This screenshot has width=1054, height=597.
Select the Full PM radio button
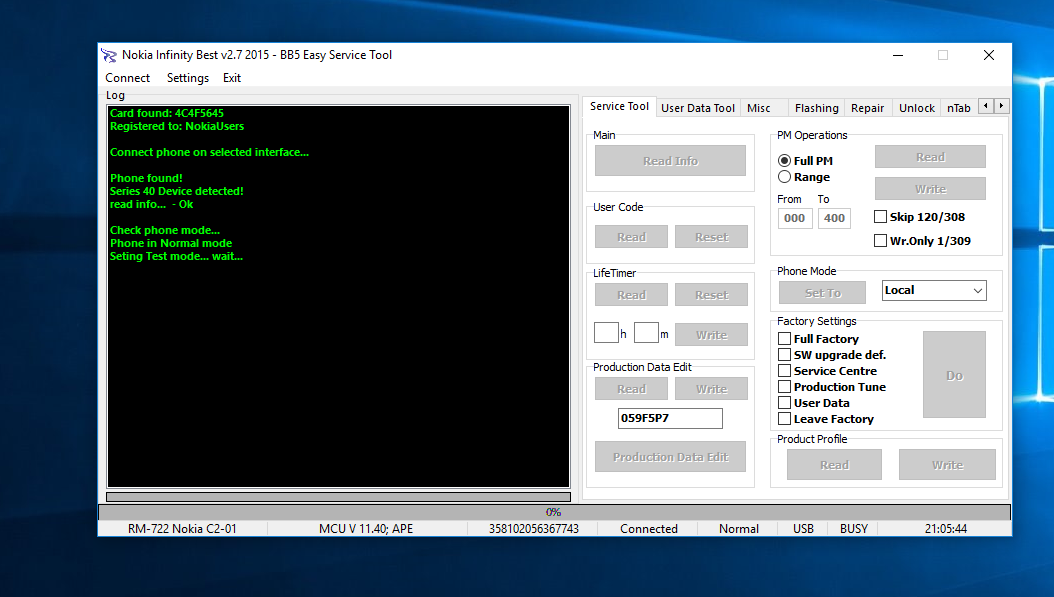784,161
